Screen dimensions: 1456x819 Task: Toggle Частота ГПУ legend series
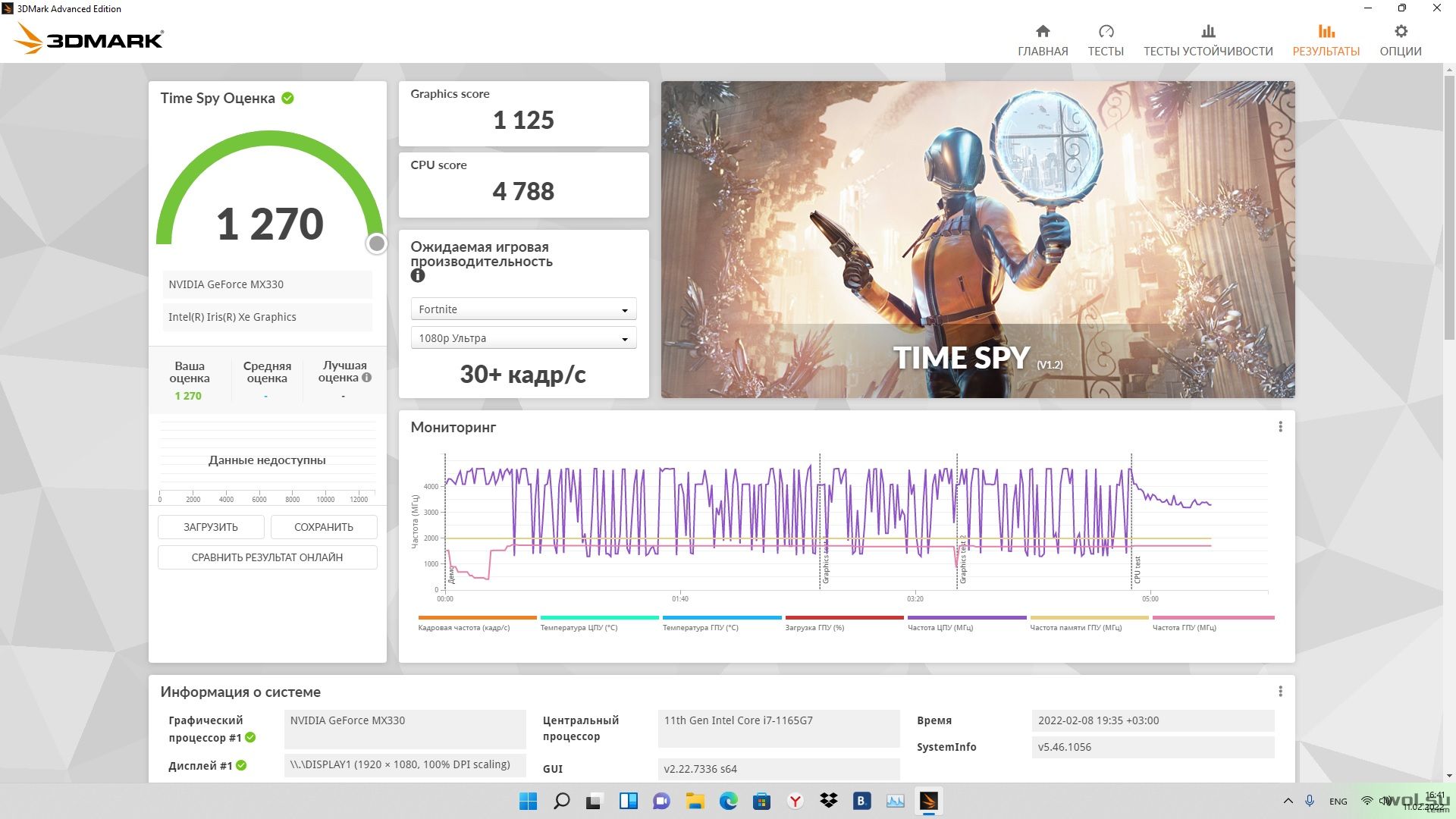[1213, 624]
